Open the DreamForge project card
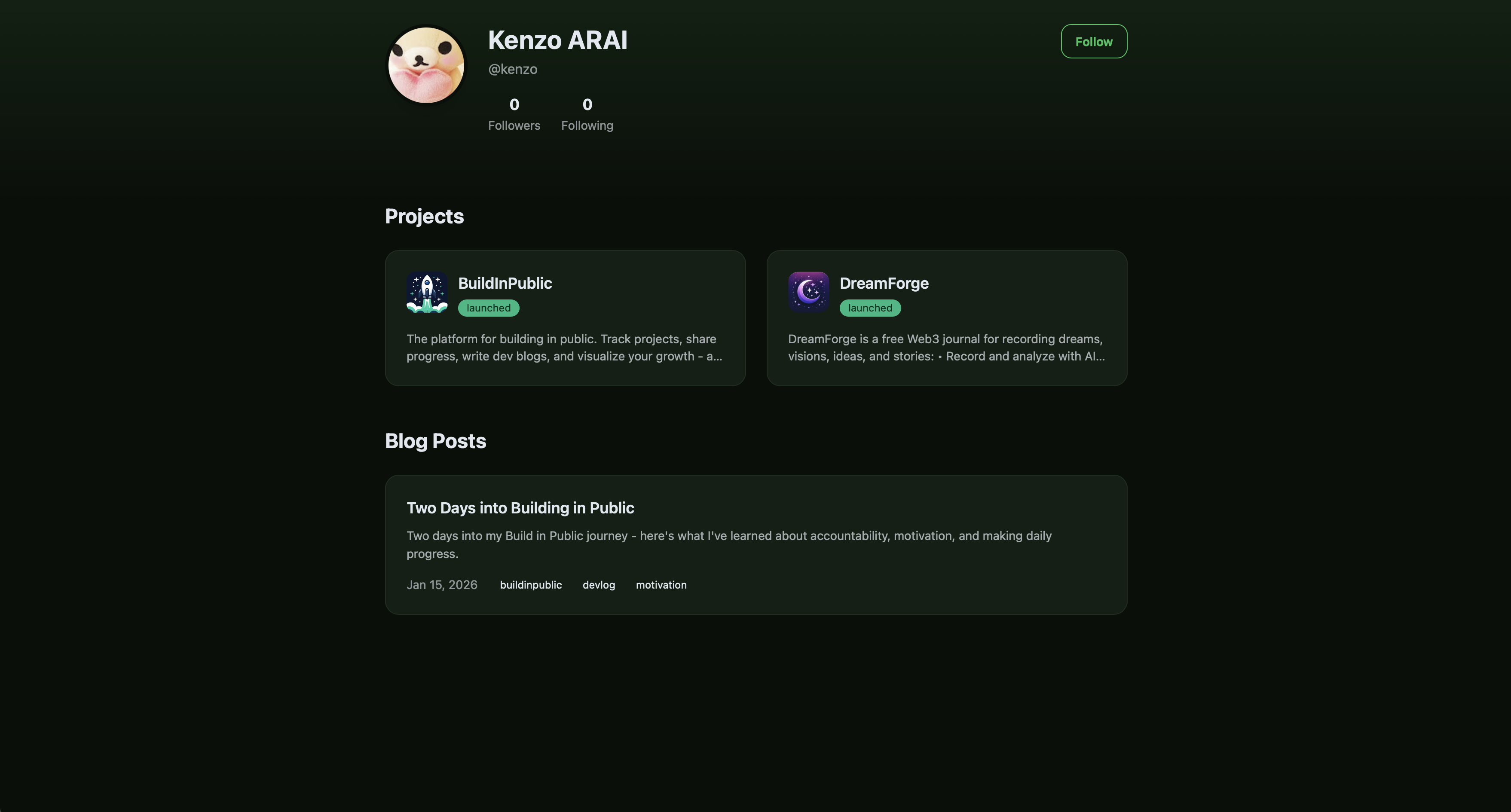1511x812 pixels. 946,318
